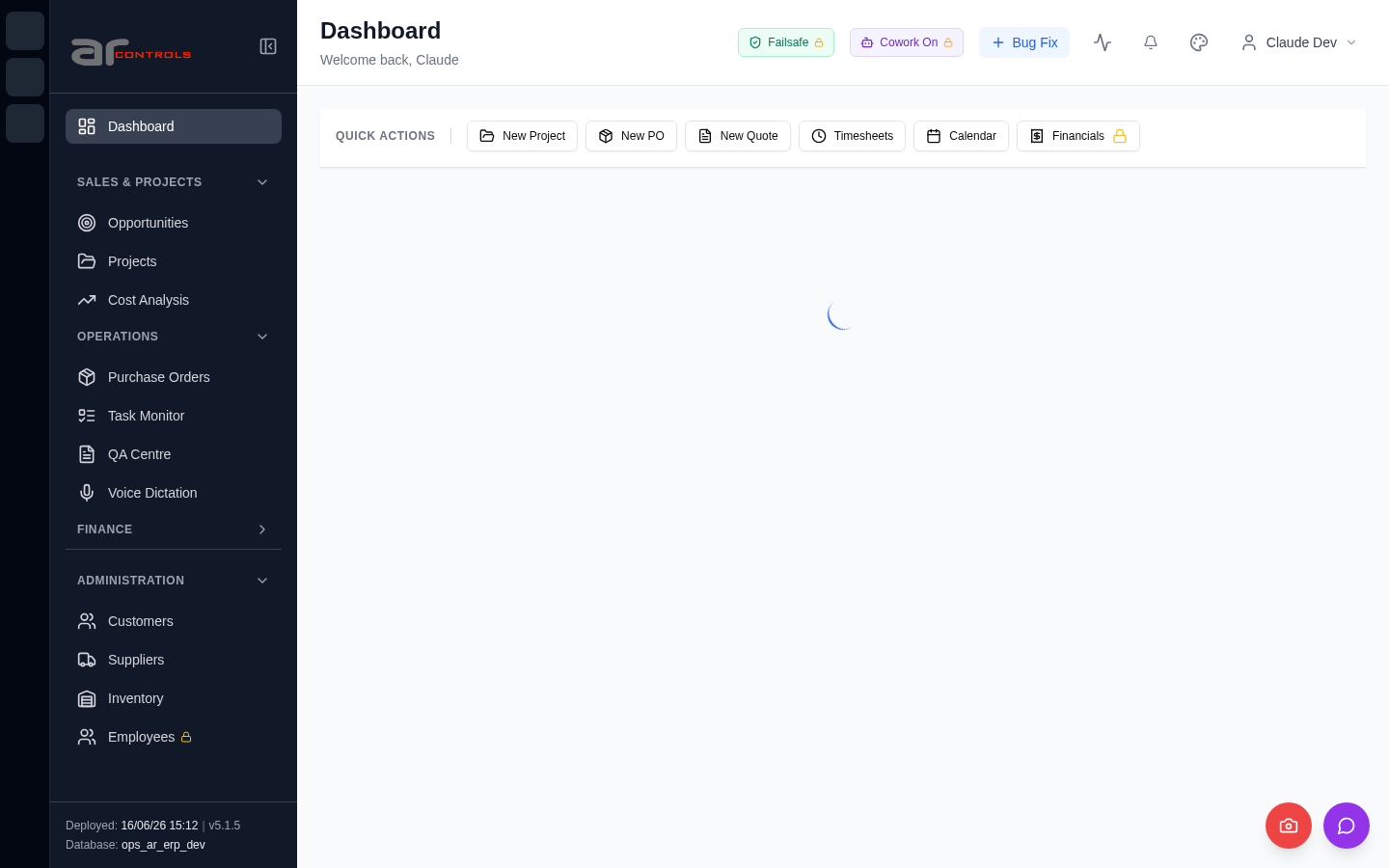Click the Inventory warehouse icon
Screen dimensions: 1389x868
point(87,698)
